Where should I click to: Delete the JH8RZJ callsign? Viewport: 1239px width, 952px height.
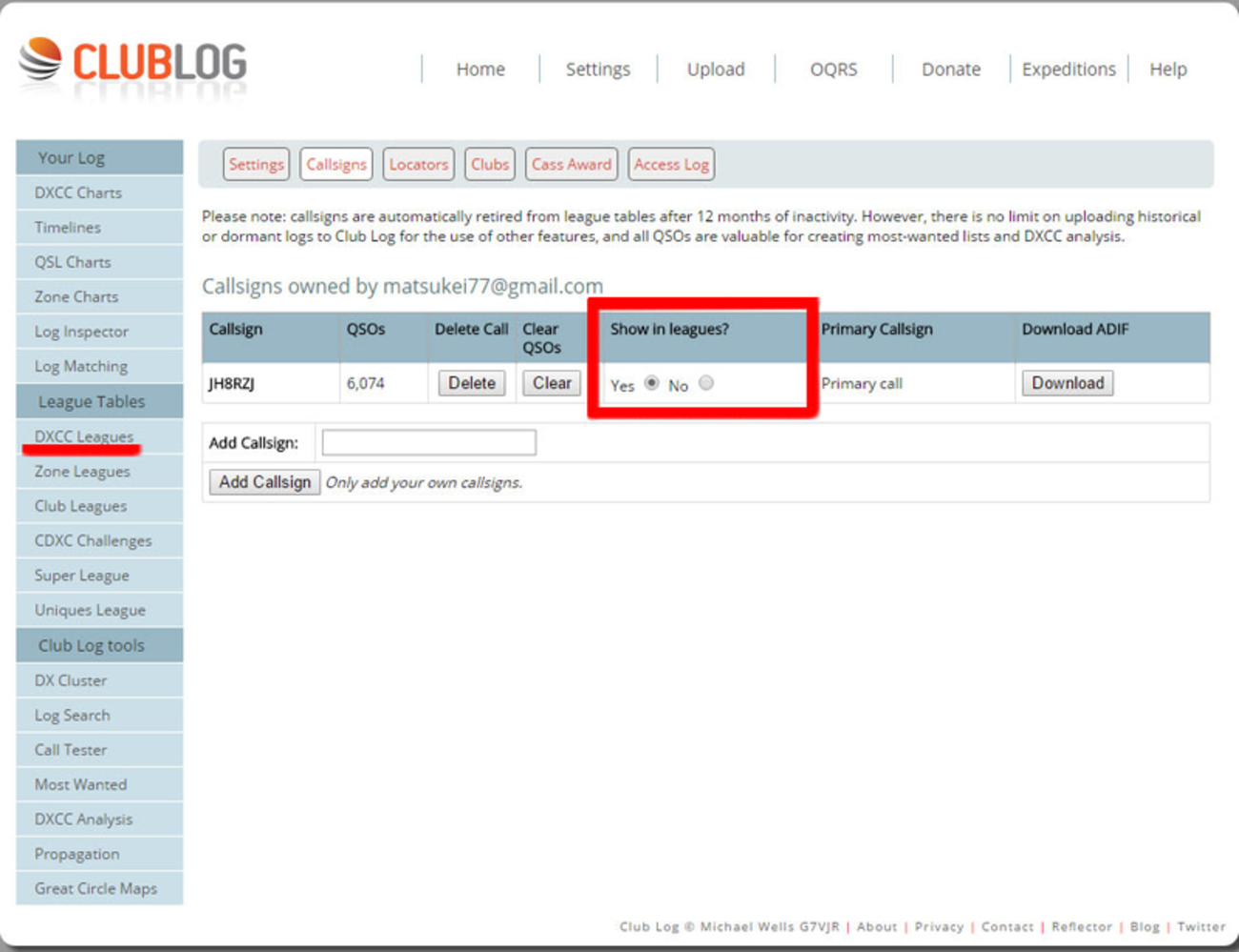pyautogui.click(x=472, y=382)
